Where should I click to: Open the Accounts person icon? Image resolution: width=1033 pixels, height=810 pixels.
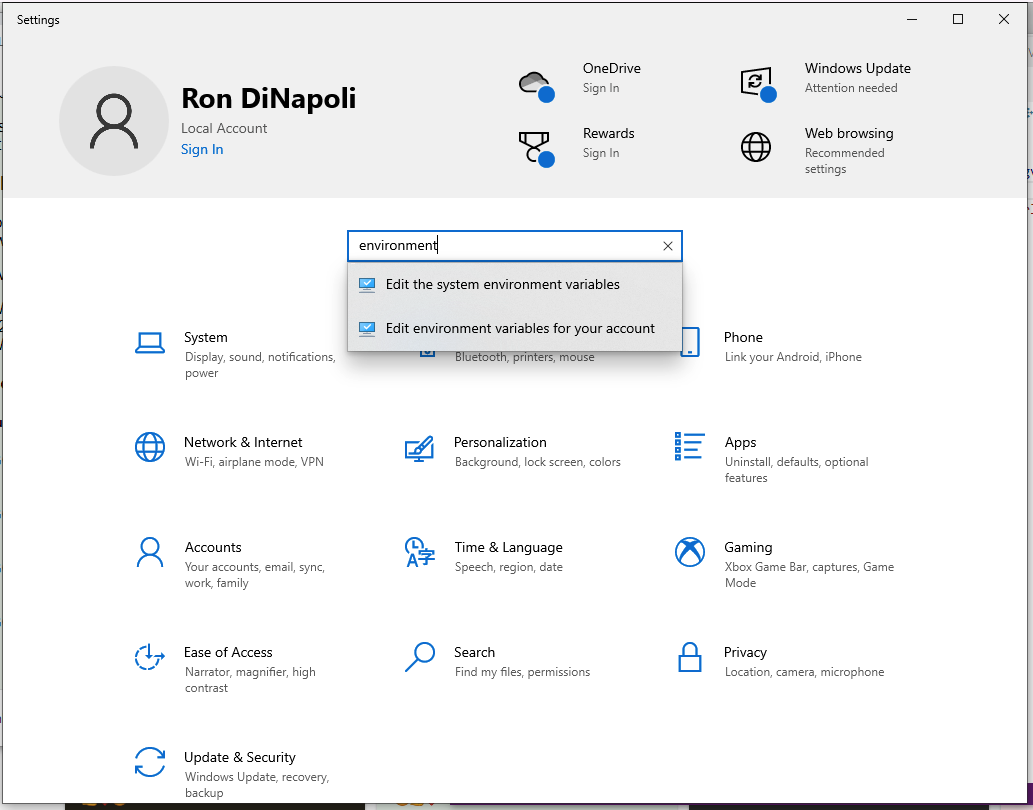150,552
